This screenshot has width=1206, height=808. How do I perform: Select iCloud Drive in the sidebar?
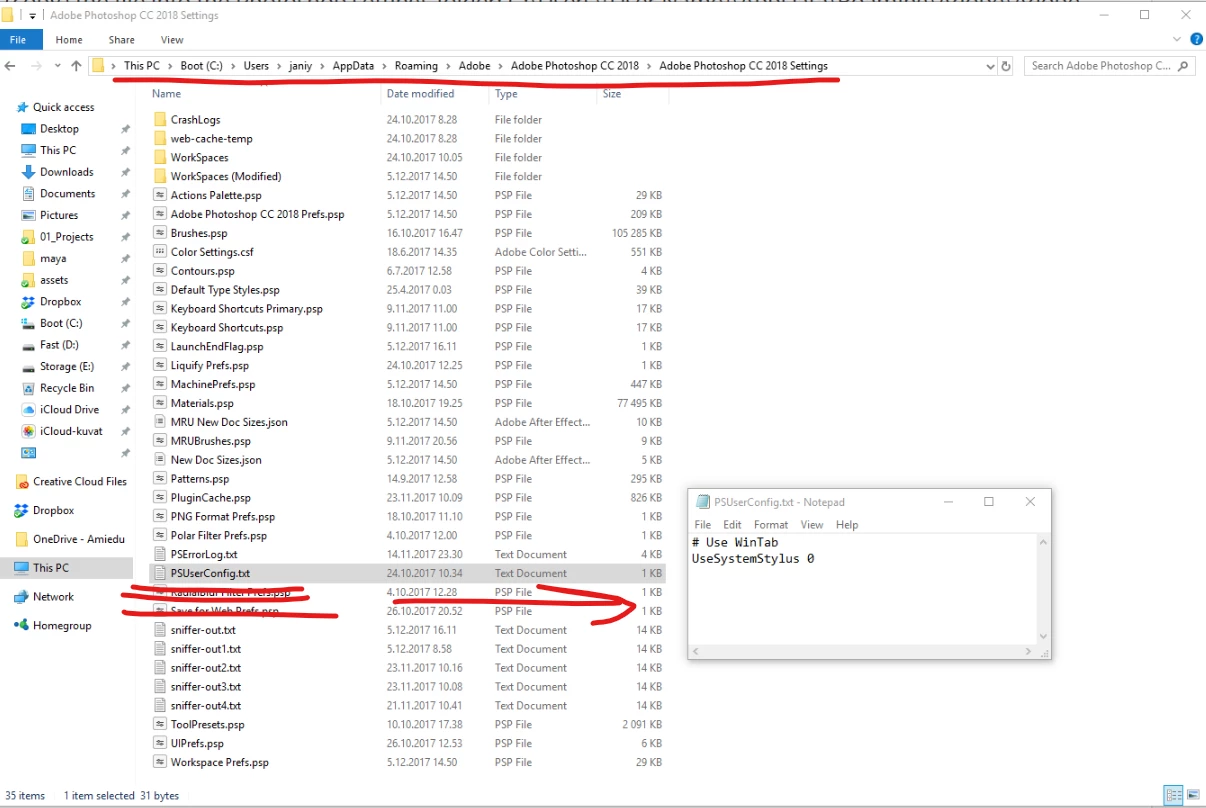click(69, 410)
